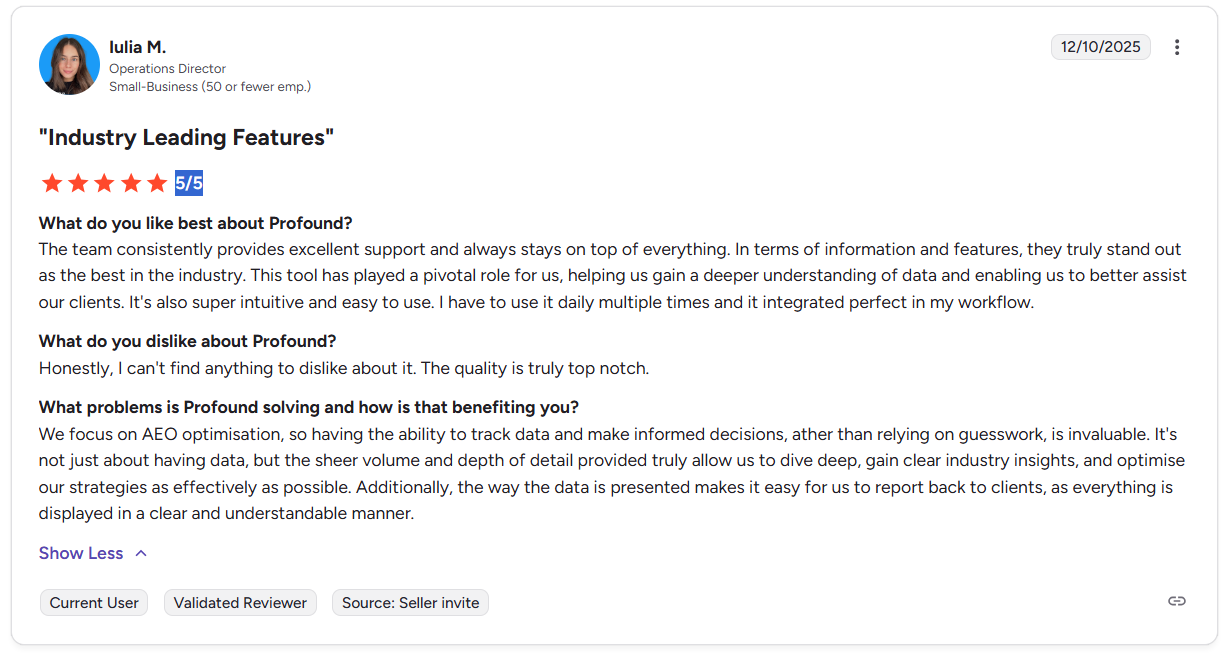Viewport: 1227px width, 654px height.
Task: Click the "Source: Seller invite" badge
Action: point(410,602)
